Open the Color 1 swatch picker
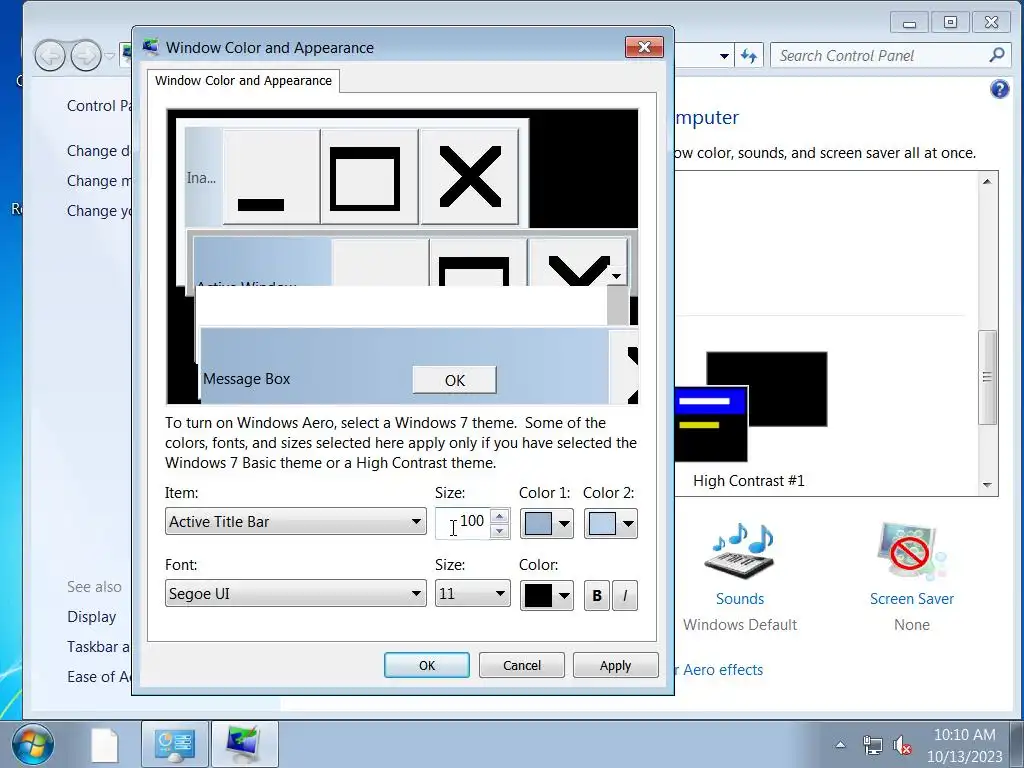This screenshot has width=1024, height=768. tap(547, 524)
